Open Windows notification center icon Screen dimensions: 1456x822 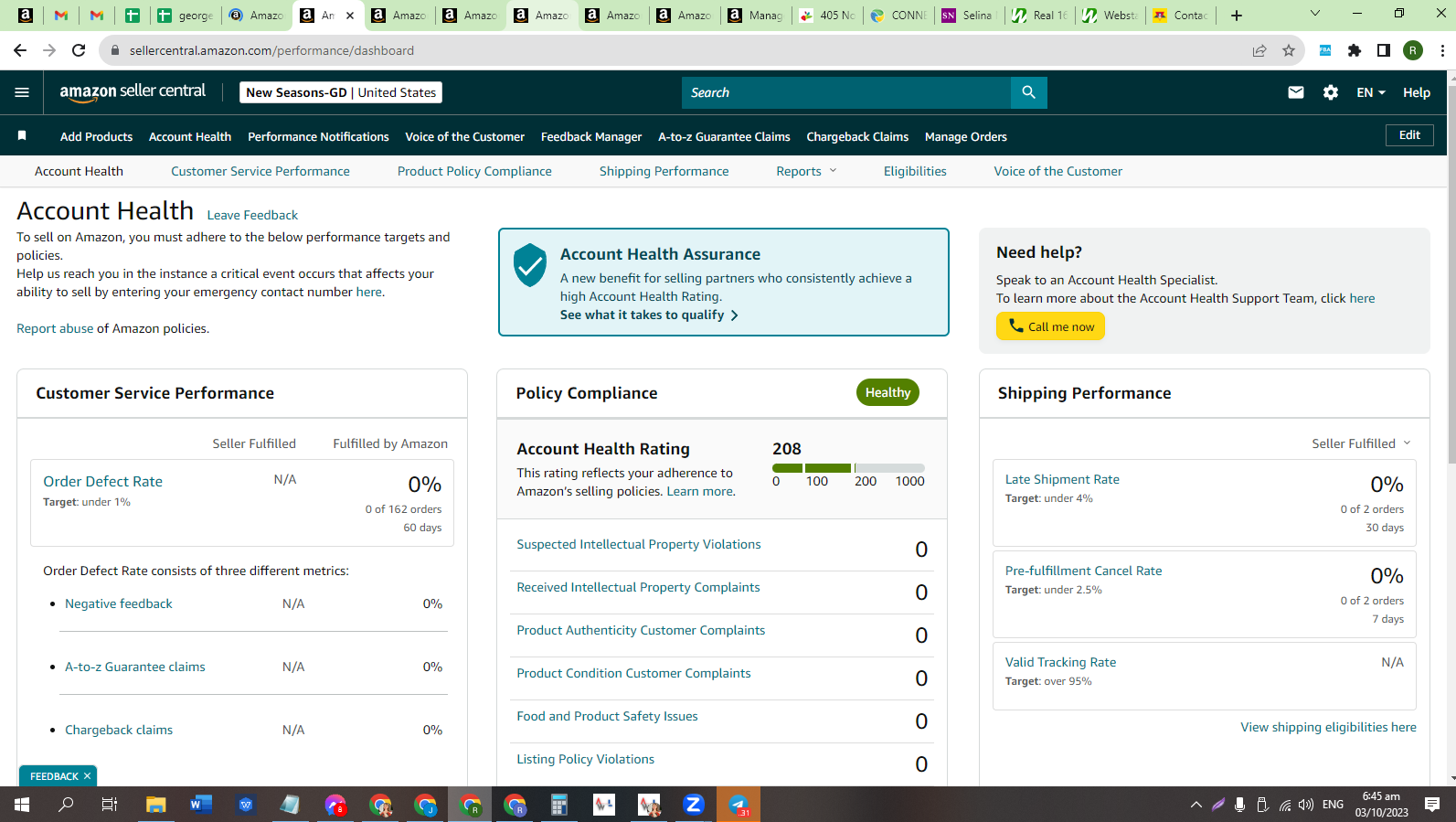point(1432,805)
